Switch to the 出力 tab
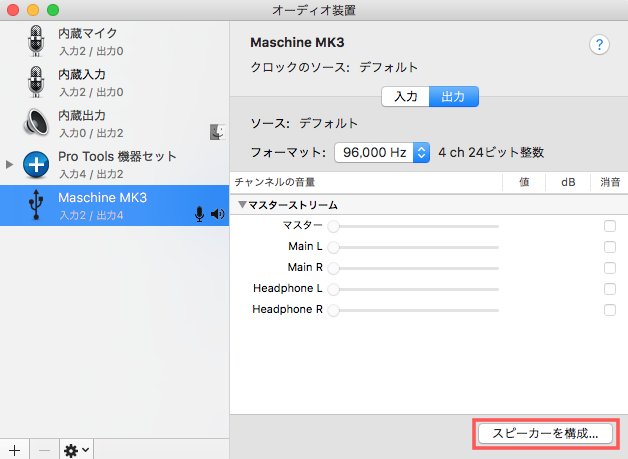This screenshot has height=459, width=628. click(453, 97)
